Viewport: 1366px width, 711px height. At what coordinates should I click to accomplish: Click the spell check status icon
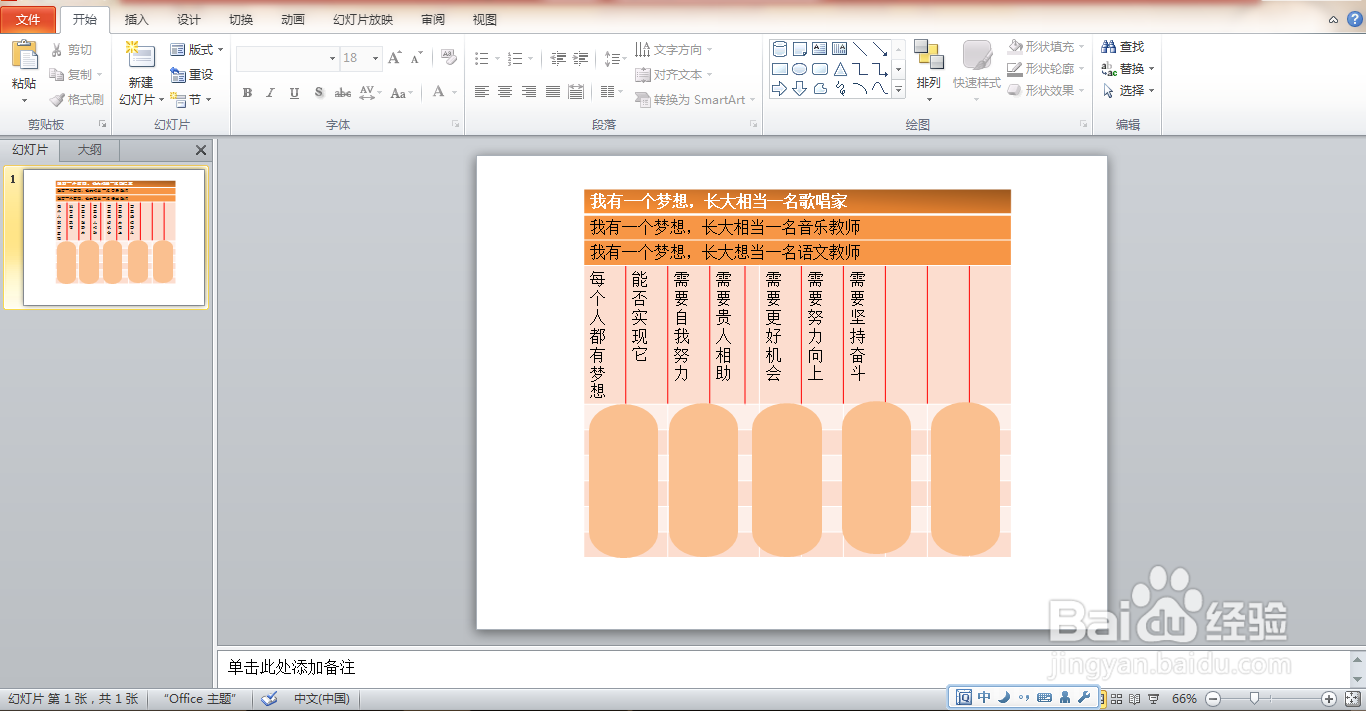269,698
